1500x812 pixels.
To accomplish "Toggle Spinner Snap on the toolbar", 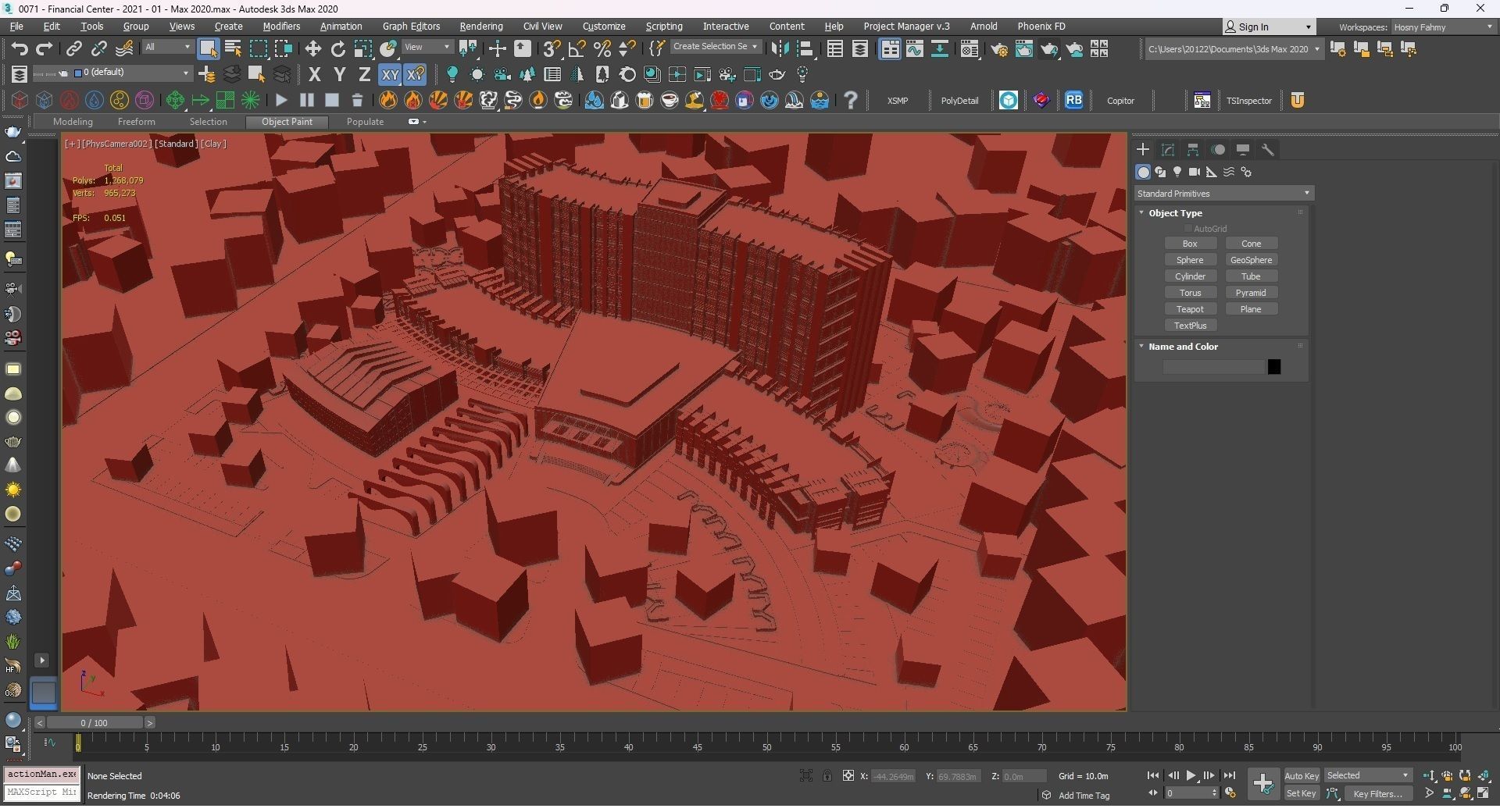I will (x=627, y=48).
